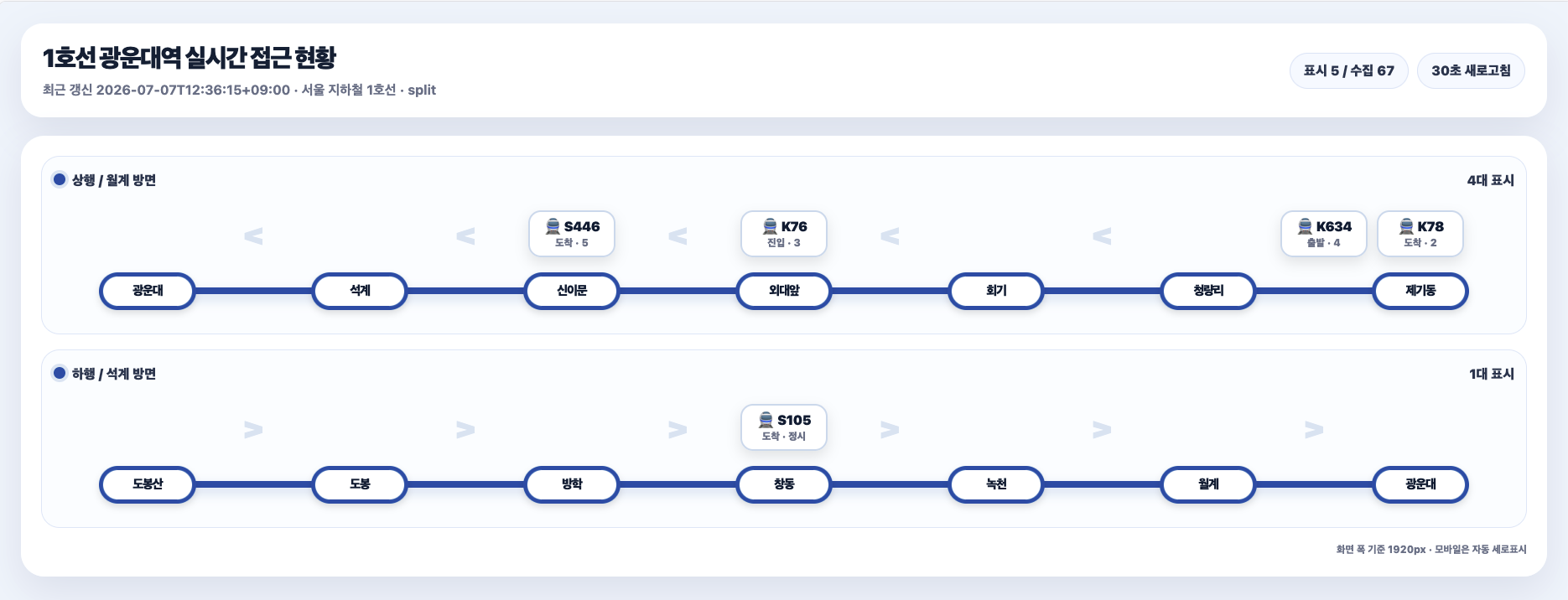Select the 방학 station node
The width and height of the screenshot is (1568, 600).
coord(572,484)
